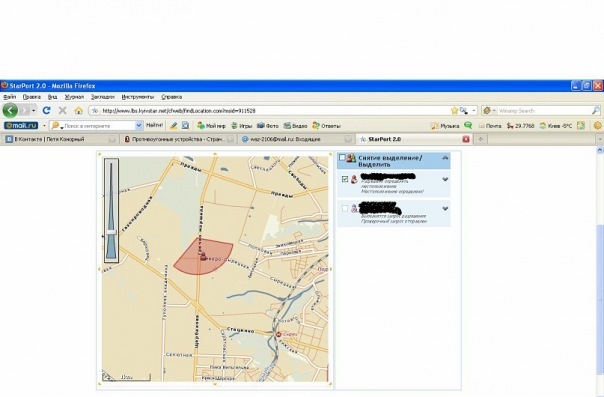
Task: Open the Mail.ru logo dropdown arrow
Action: tap(44, 126)
